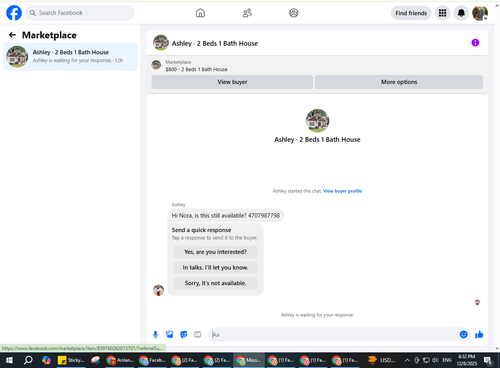The image size is (500, 368).
Task: Click the small seen-avatar indicator
Action: click(477, 302)
